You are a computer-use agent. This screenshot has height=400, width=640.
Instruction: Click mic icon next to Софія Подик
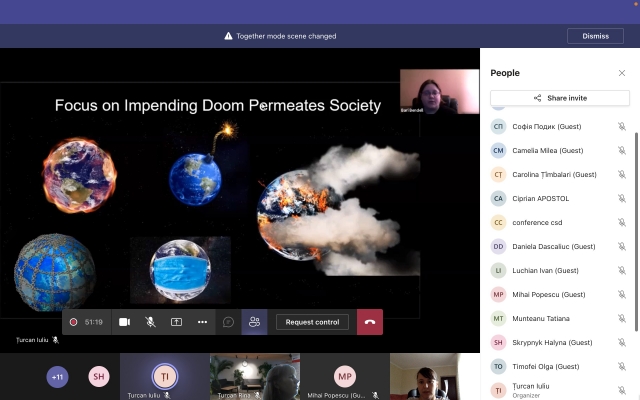(x=622, y=127)
